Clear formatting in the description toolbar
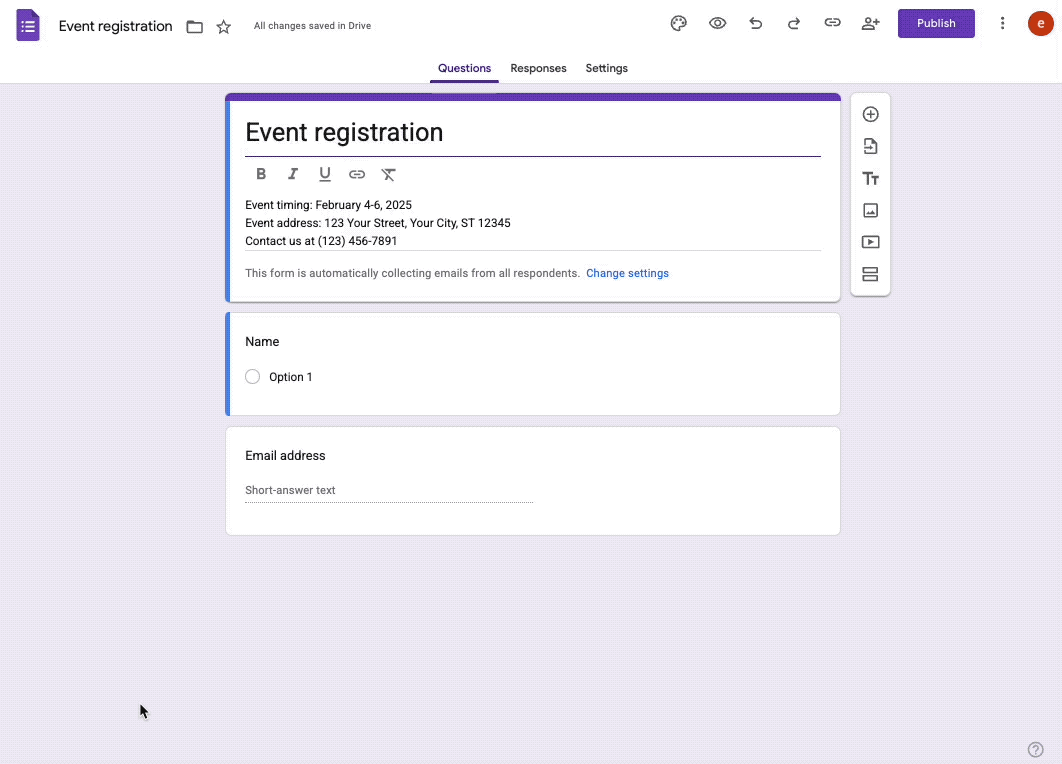This screenshot has height=764, width=1062. tap(389, 174)
